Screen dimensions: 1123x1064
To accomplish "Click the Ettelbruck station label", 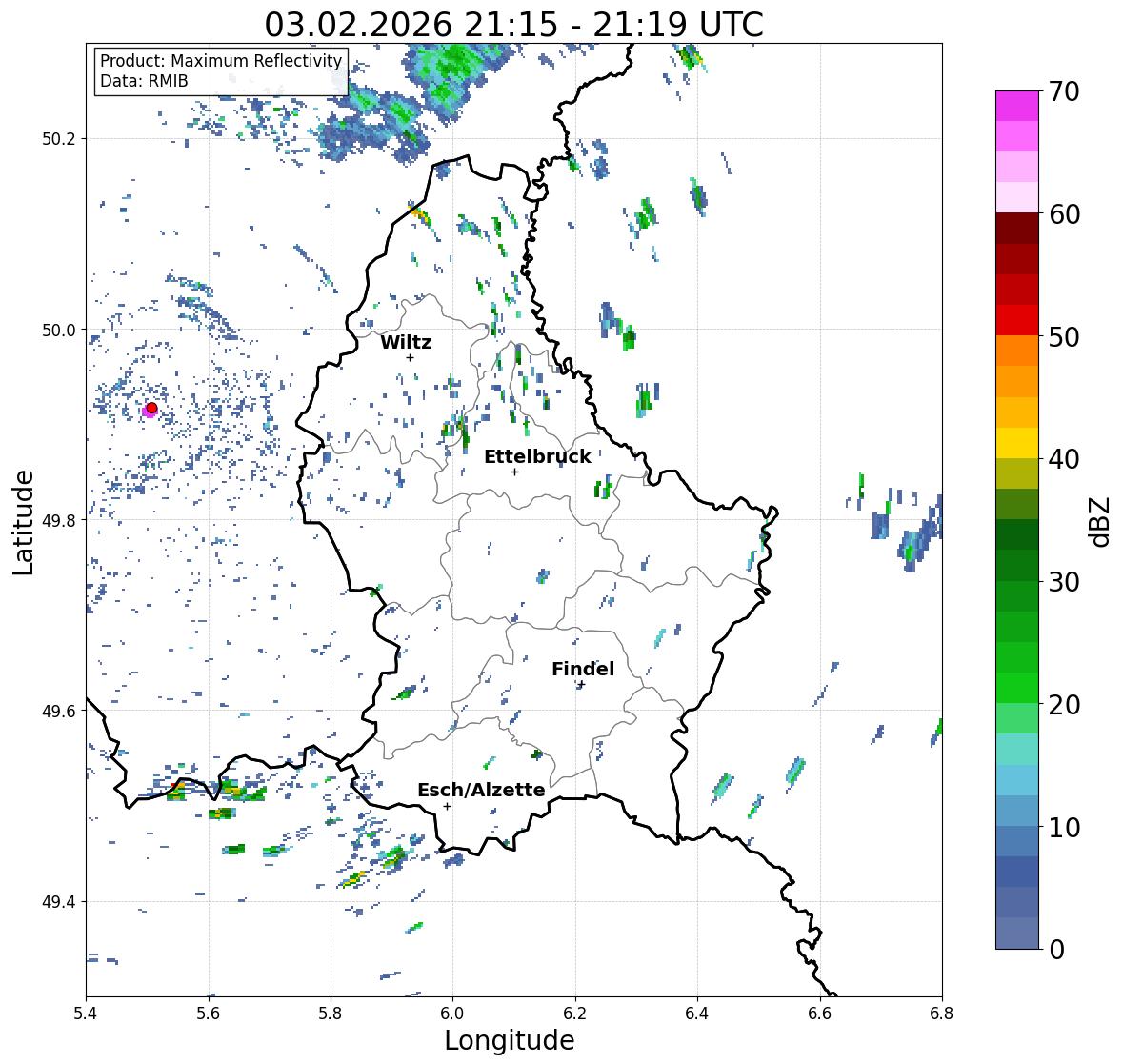I will 537,456.
